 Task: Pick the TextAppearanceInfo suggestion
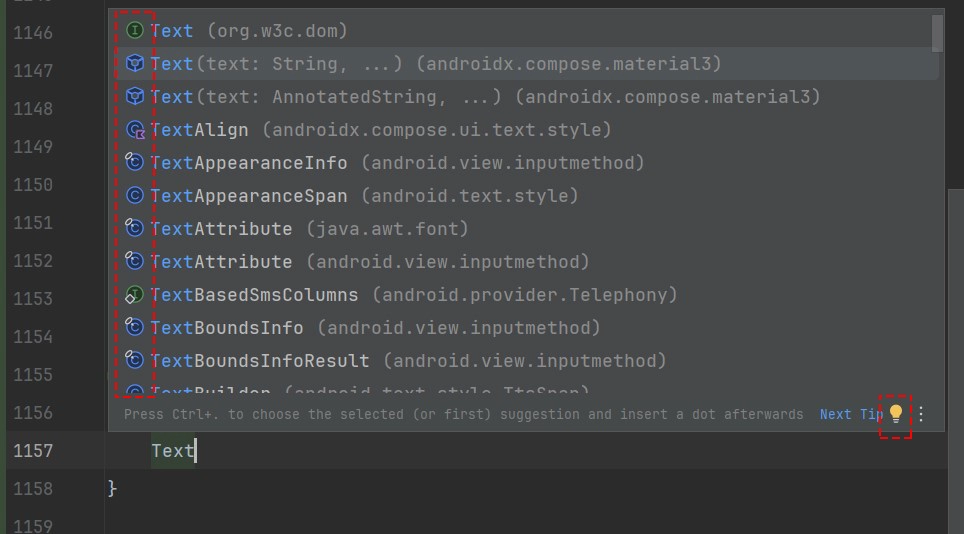coord(524,163)
